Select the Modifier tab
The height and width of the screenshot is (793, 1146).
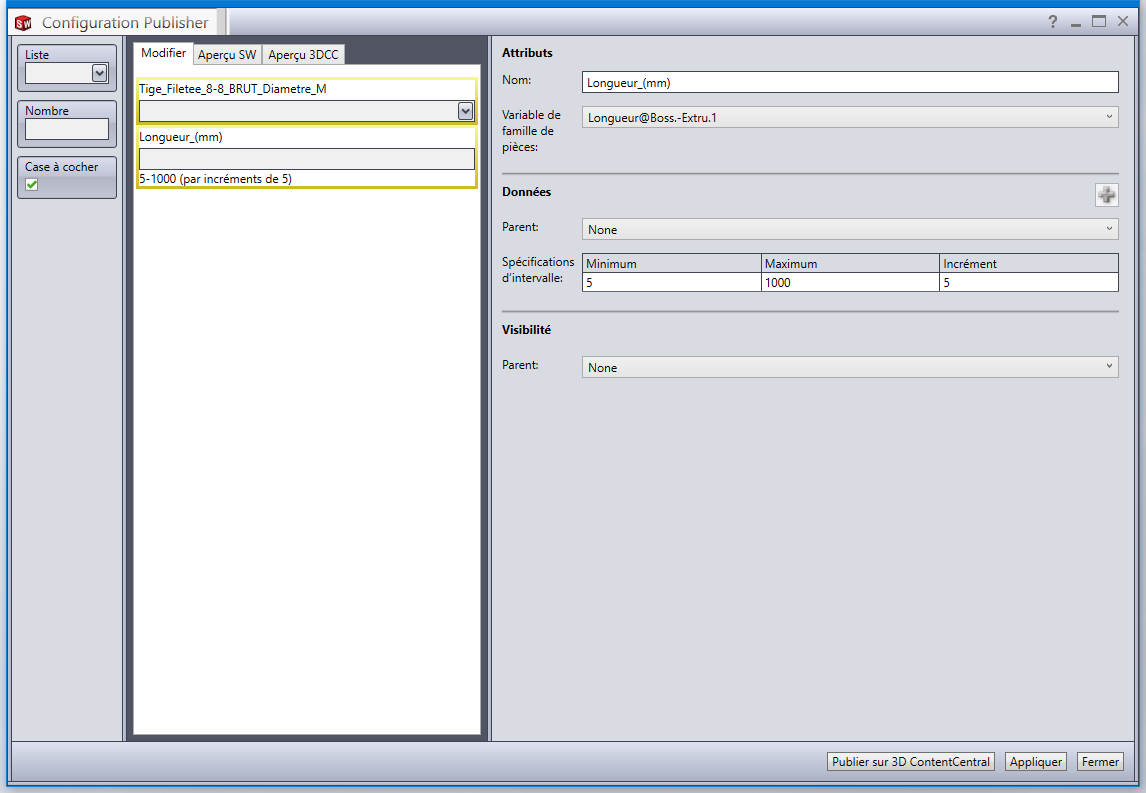click(x=163, y=53)
